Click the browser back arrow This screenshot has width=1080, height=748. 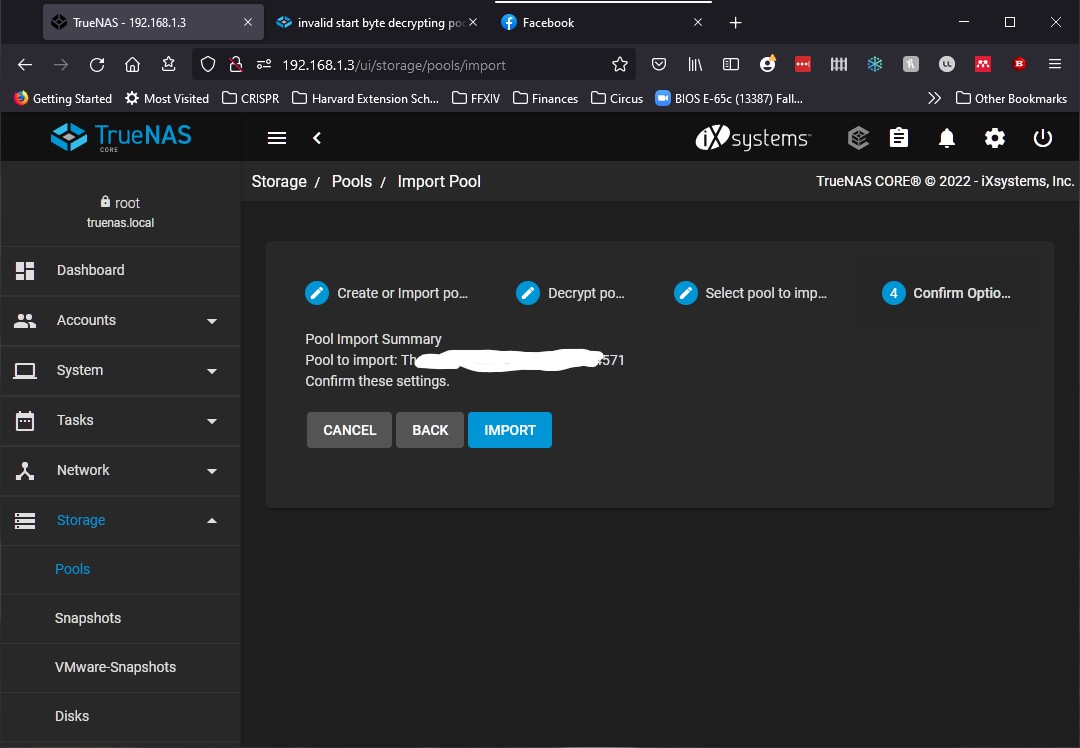25,65
